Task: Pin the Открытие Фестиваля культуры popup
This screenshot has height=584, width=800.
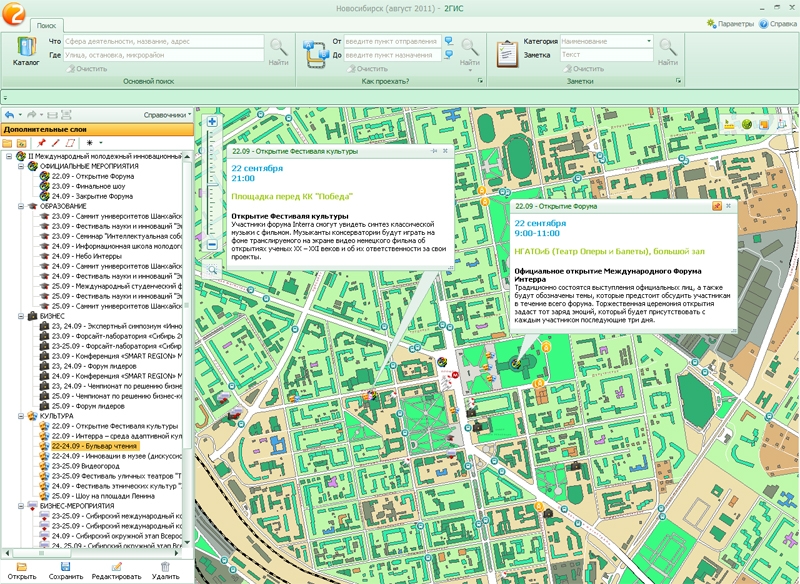Action: coord(434,151)
